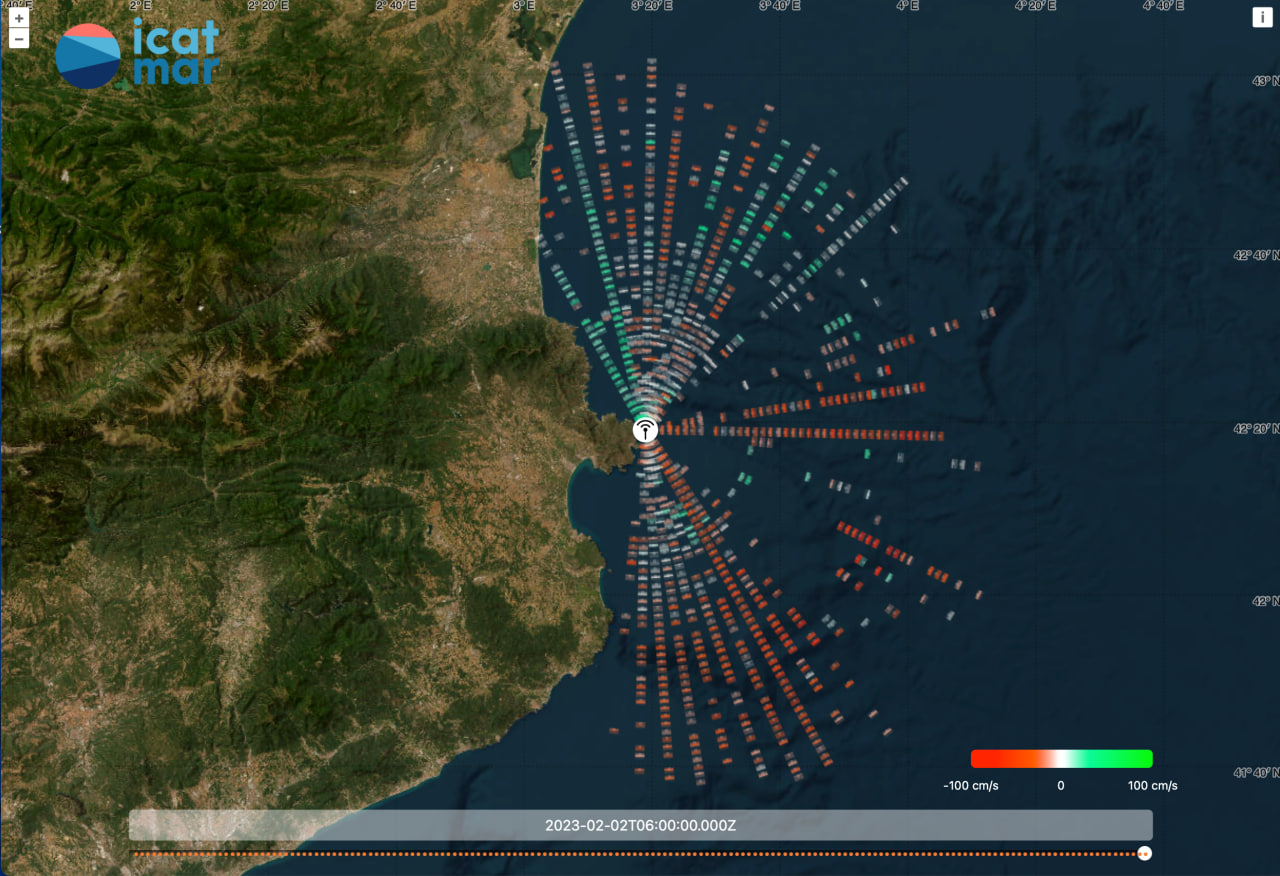This screenshot has width=1280, height=876.
Task: Zoom in using the plus map control
Action: pos(18,16)
